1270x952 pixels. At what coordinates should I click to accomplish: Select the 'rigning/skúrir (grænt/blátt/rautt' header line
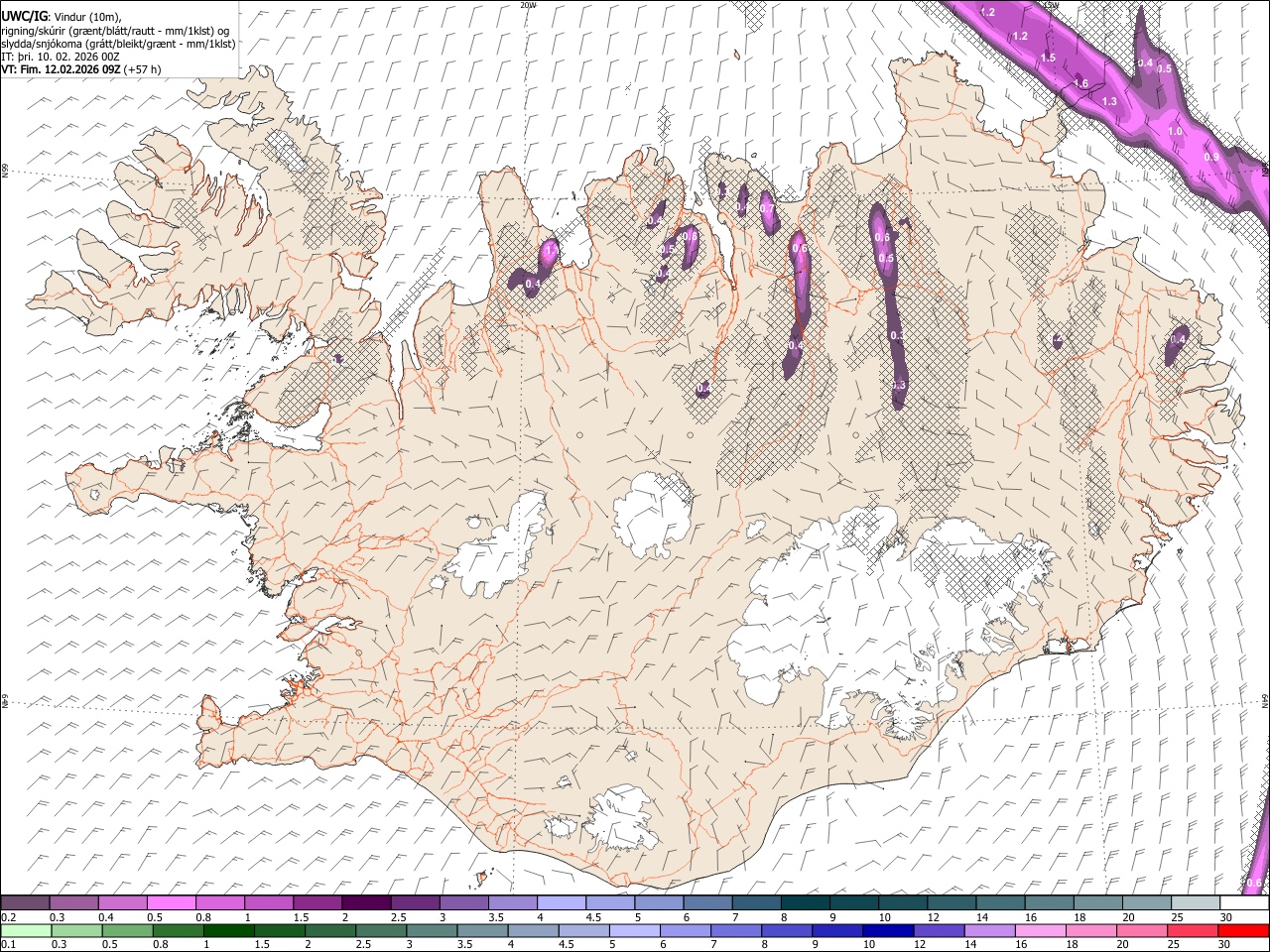pyautogui.click(x=116, y=31)
